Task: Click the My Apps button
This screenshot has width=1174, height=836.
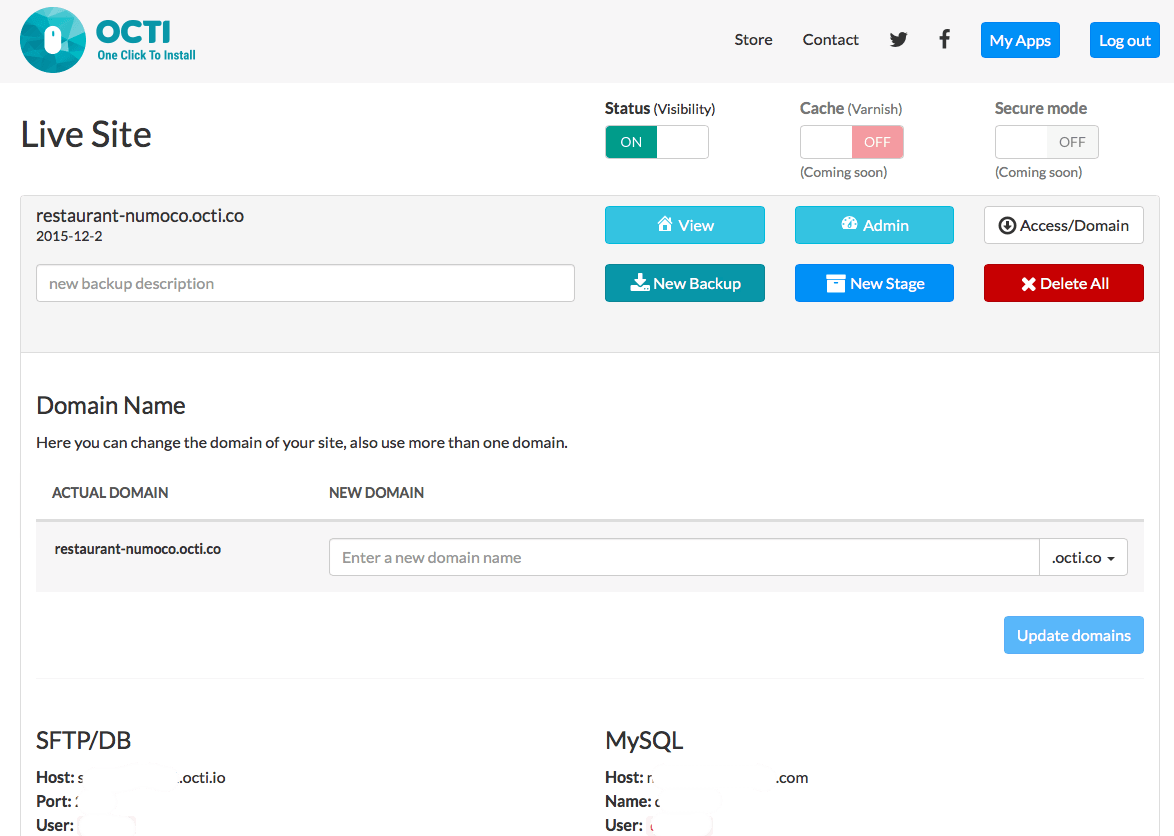Action: point(1020,40)
